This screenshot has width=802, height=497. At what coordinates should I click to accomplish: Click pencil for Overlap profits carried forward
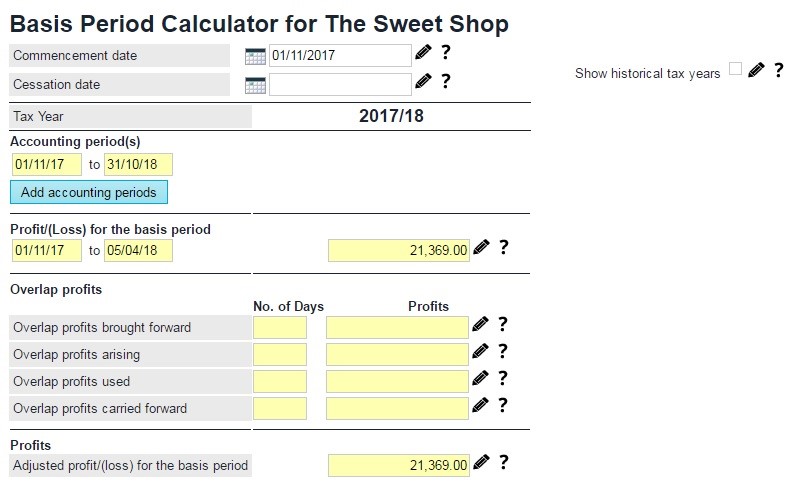pyautogui.click(x=481, y=405)
